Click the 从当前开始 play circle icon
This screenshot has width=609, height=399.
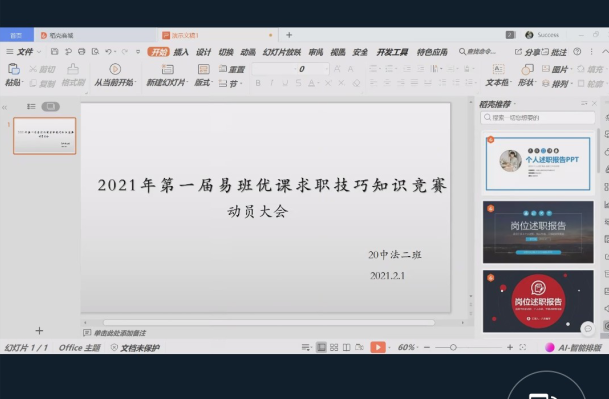(115, 69)
